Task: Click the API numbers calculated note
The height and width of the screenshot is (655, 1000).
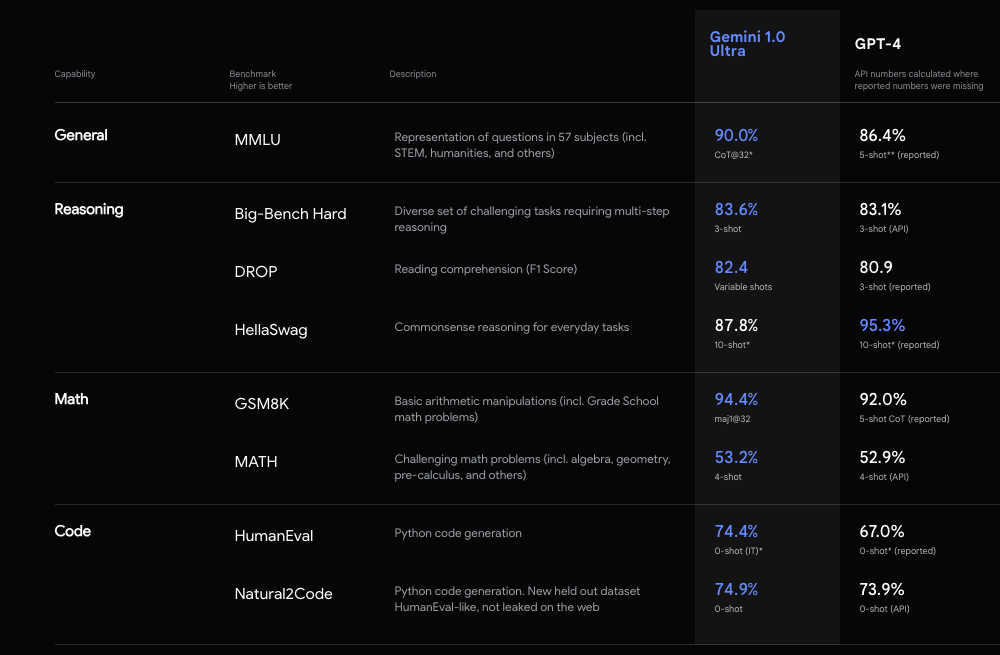Action: (918, 80)
